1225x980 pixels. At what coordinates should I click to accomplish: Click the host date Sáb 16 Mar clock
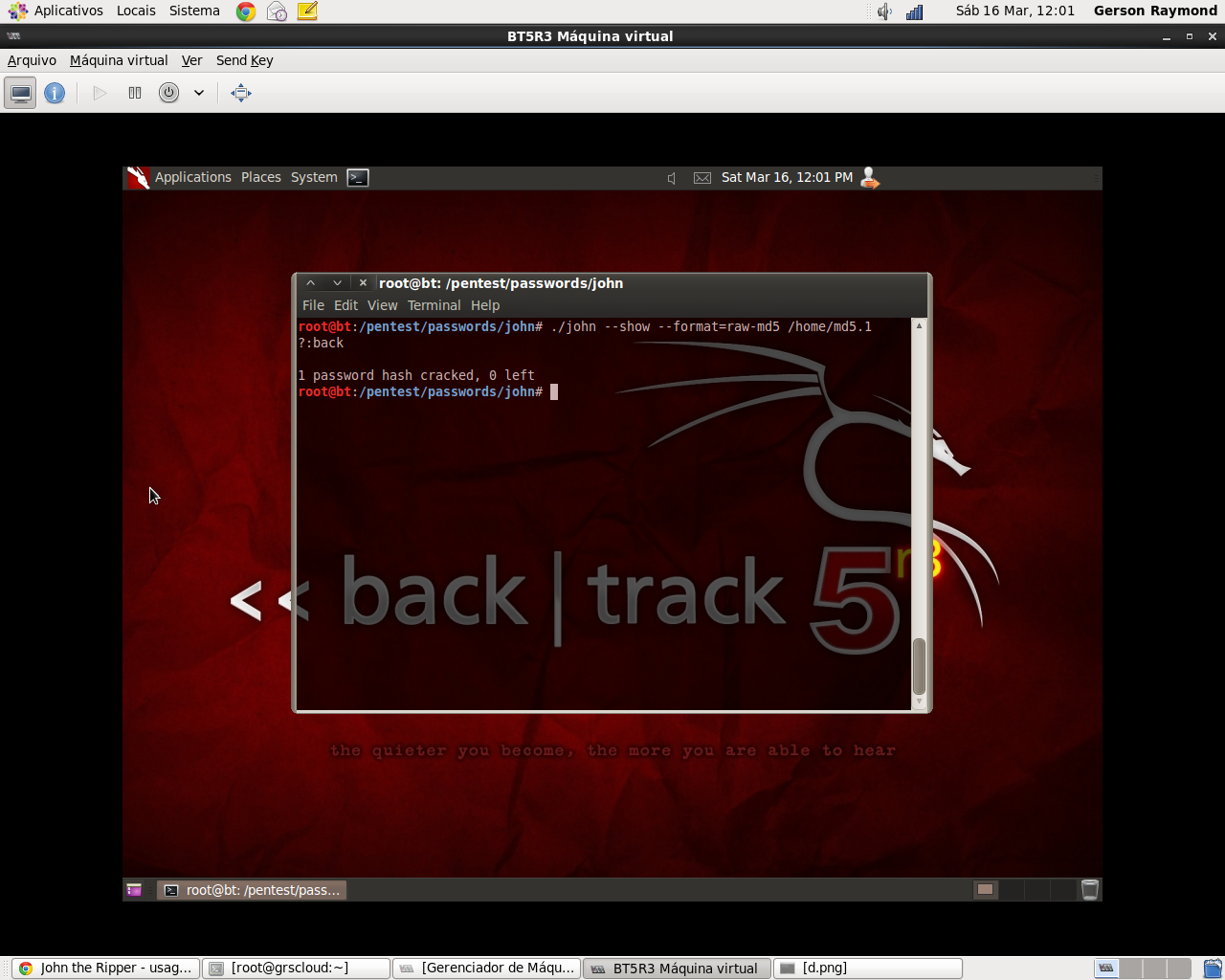[x=1014, y=11]
